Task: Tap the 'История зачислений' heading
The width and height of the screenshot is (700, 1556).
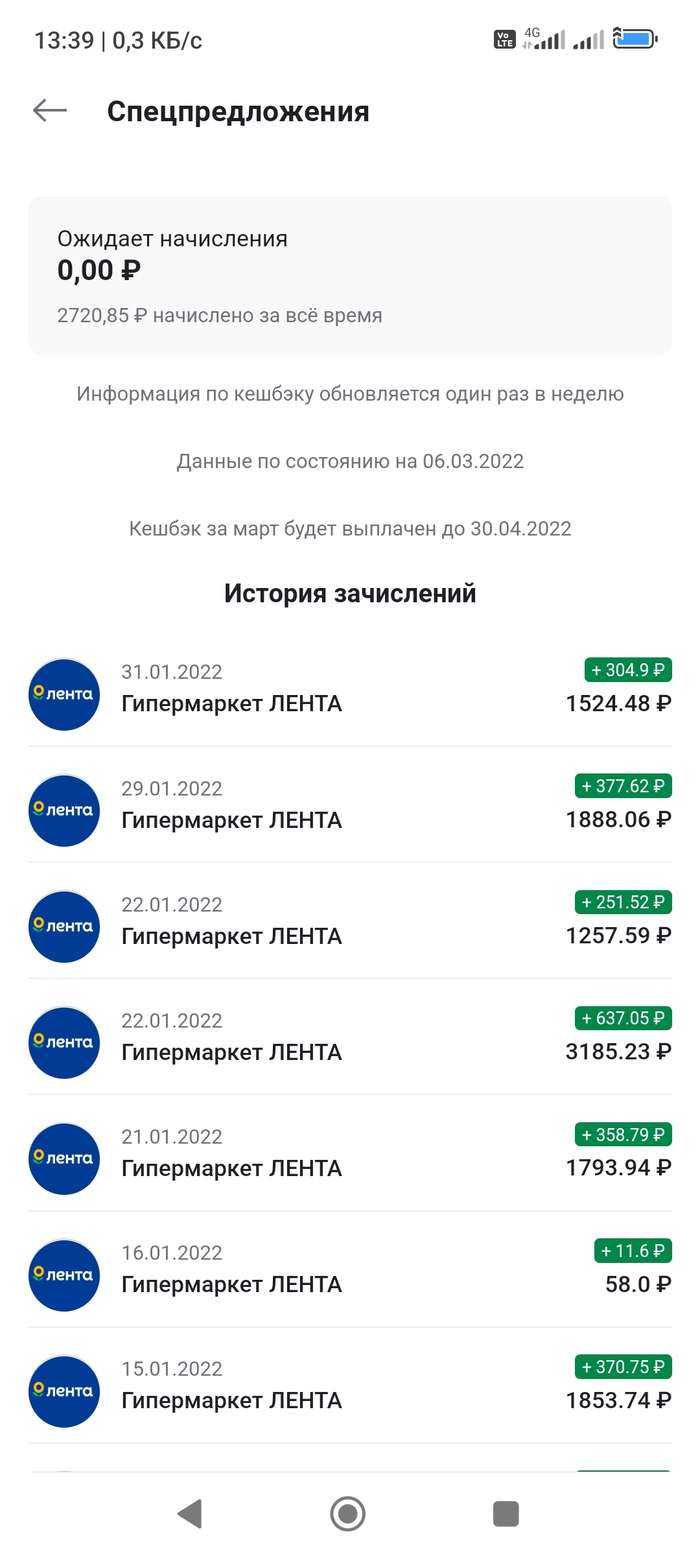Action: (350, 593)
